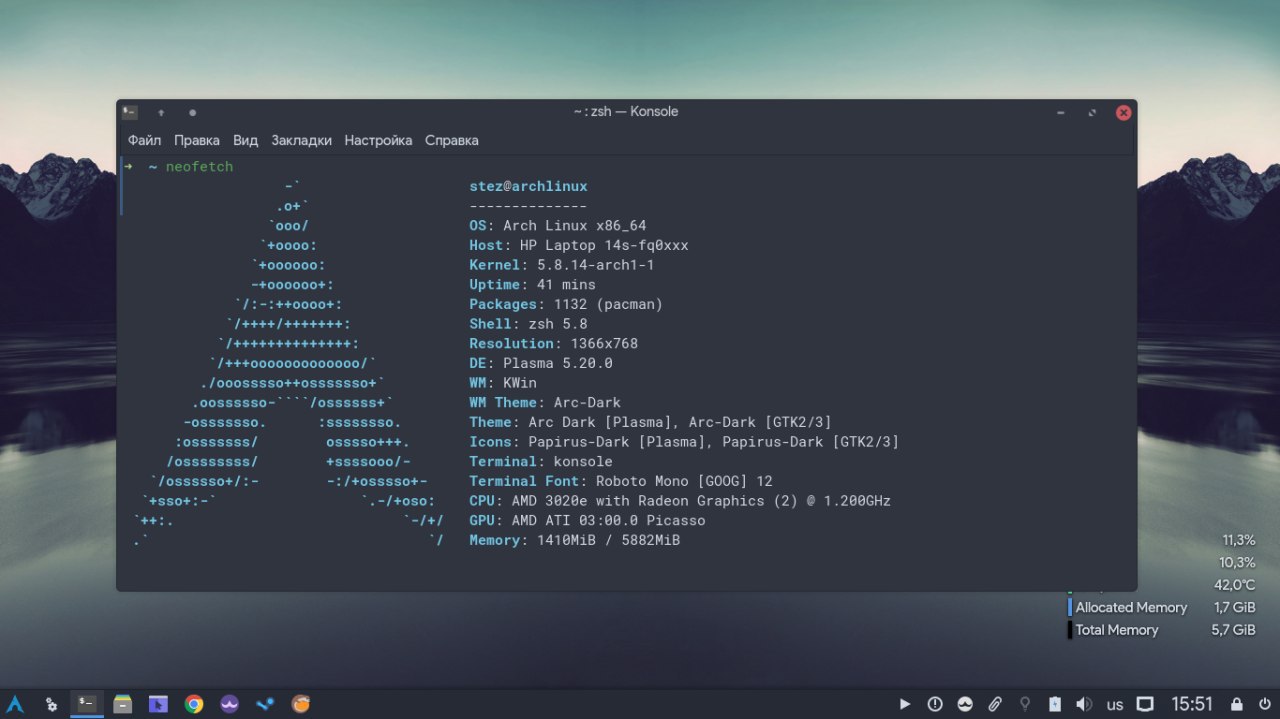Click the white mustache tray icon
Screen dimensions: 1280x719
965,704
